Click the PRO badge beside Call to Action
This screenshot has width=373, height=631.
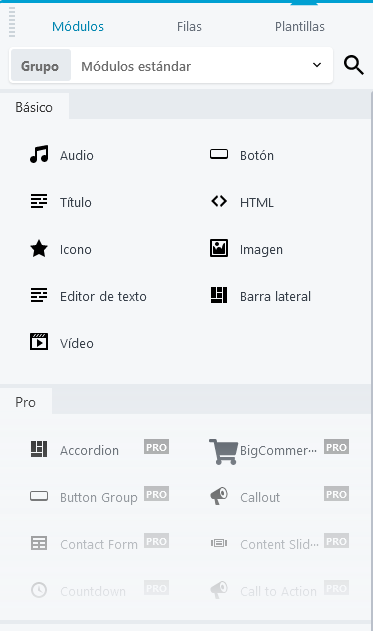336,588
